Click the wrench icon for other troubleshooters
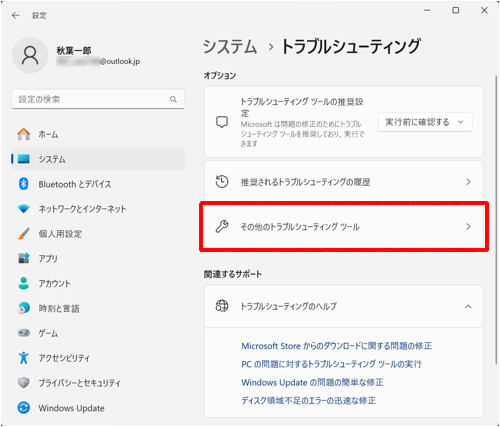The image size is (500, 427). point(222,227)
